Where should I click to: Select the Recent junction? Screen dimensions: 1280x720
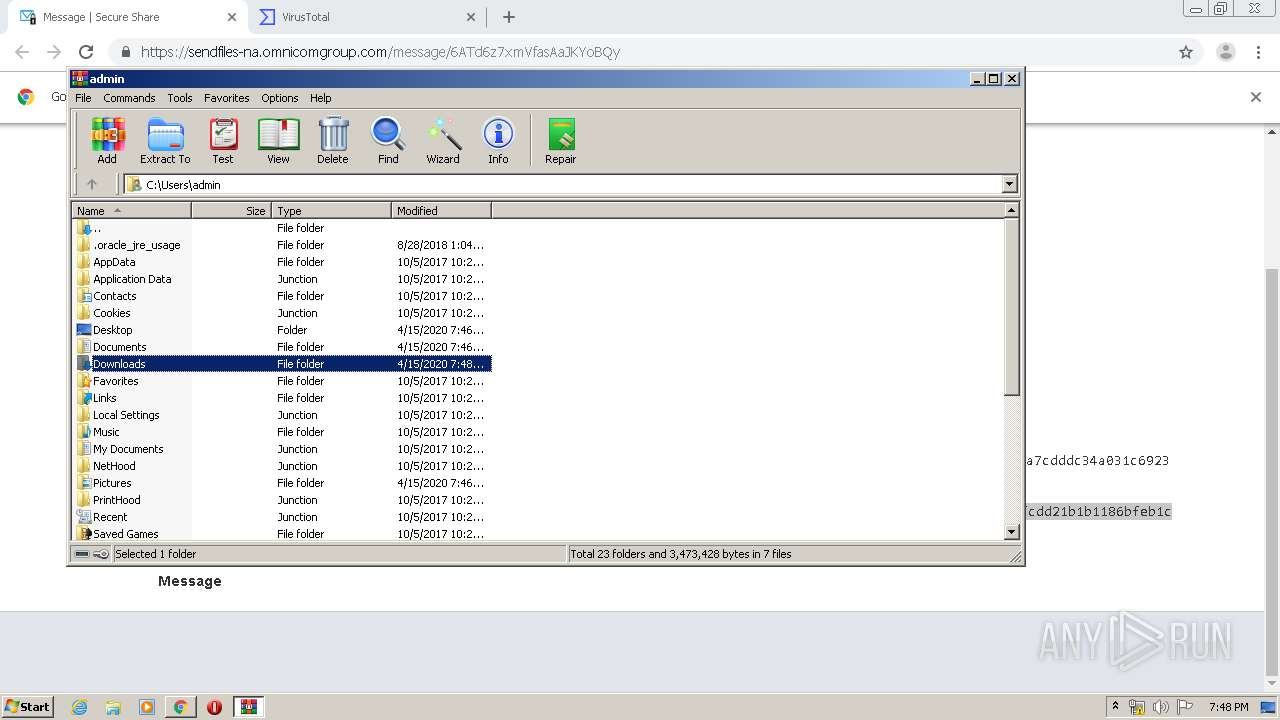pos(281,517)
